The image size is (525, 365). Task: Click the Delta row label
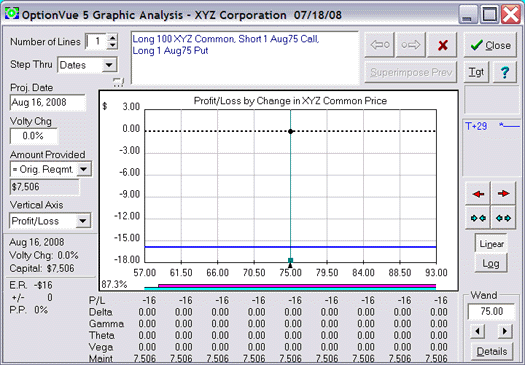tap(100, 312)
